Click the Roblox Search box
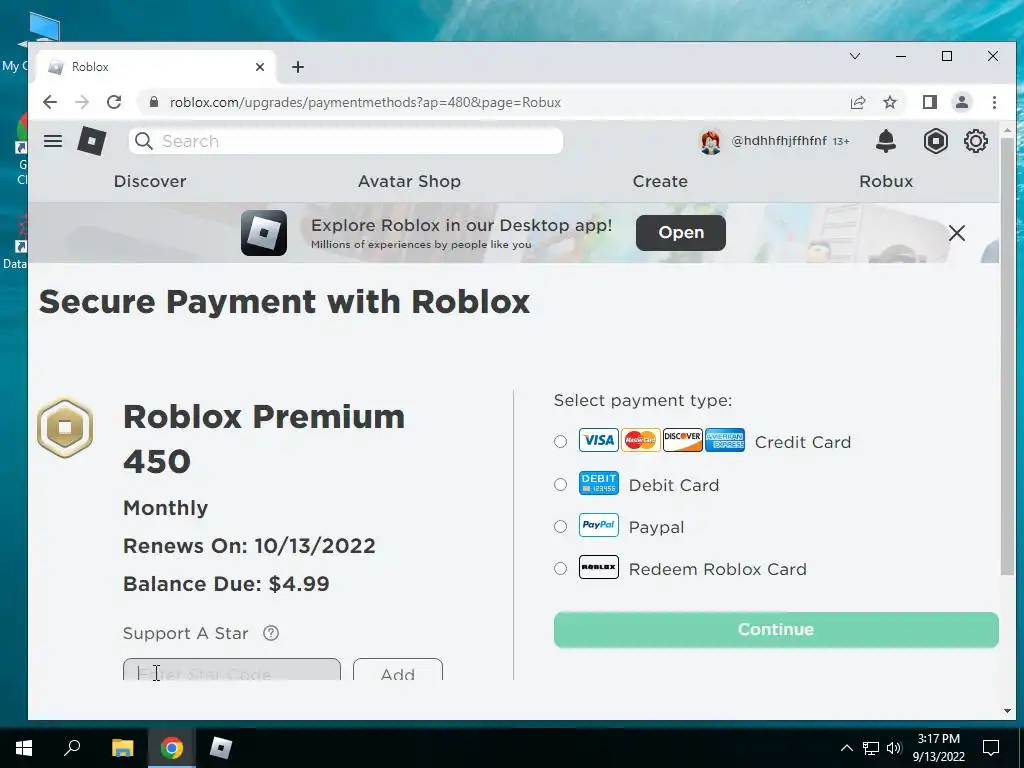This screenshot has width=1024, height=768. (x=345, y=141)
